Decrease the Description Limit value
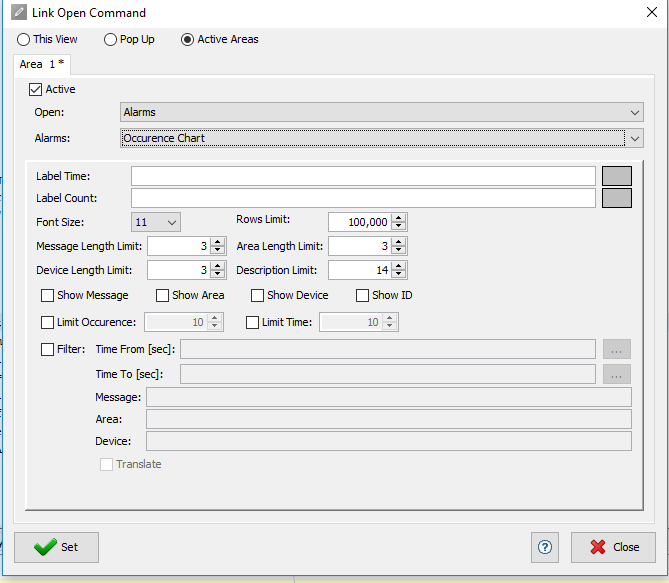The width and height of the screenshot is (669, 583). point(398,274)
